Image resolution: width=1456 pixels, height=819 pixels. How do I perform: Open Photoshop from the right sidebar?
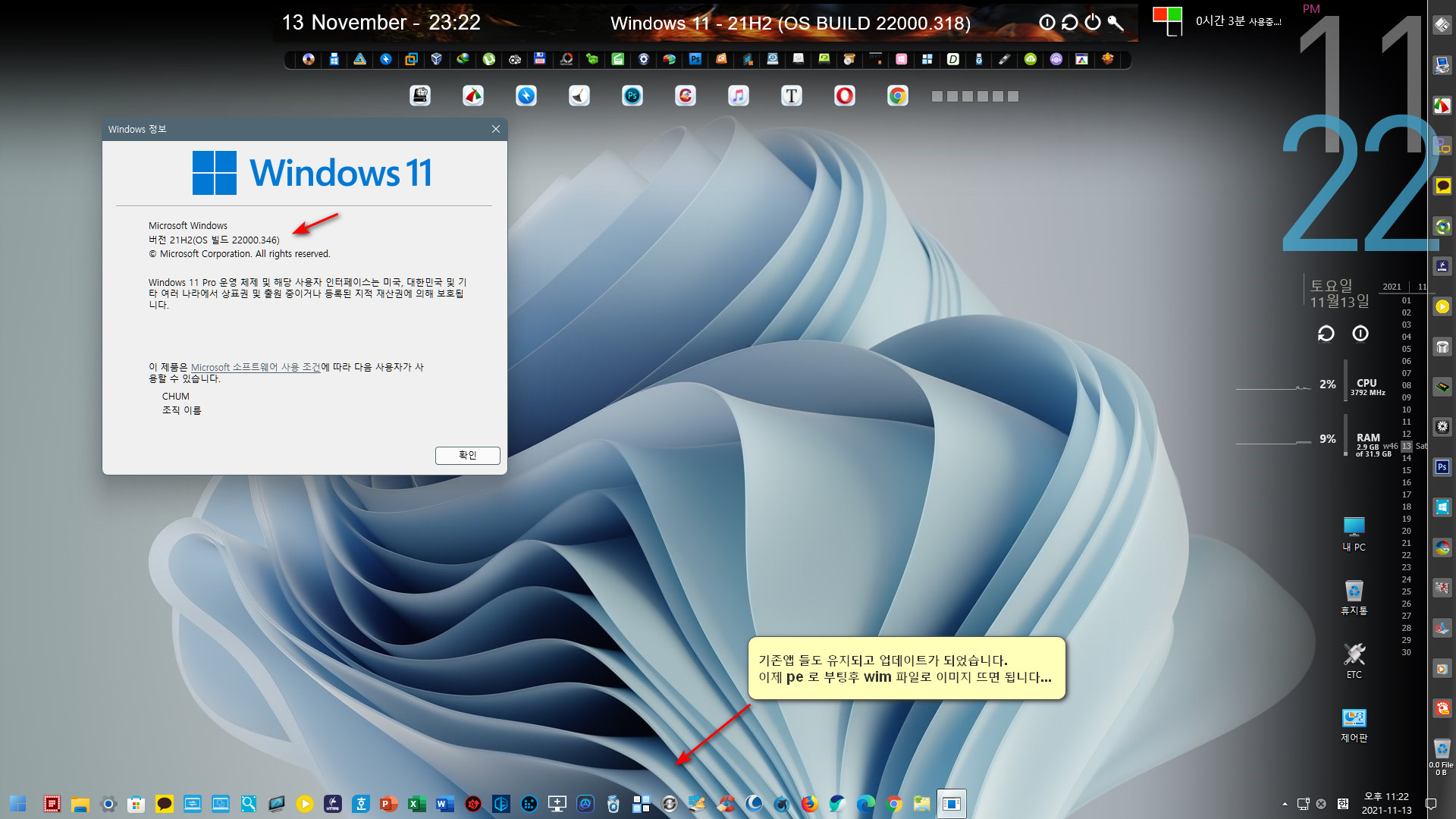(1442, 467)
